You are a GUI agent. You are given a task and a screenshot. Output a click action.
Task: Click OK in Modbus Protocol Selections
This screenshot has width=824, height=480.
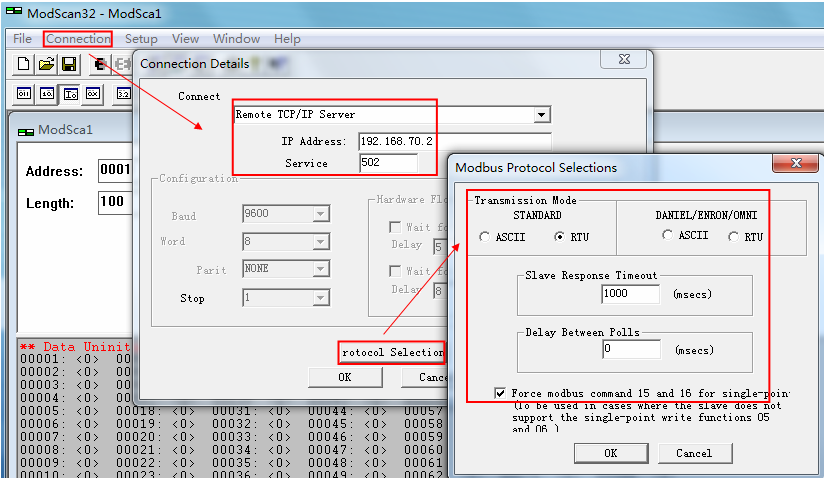[x=611, y=453]
